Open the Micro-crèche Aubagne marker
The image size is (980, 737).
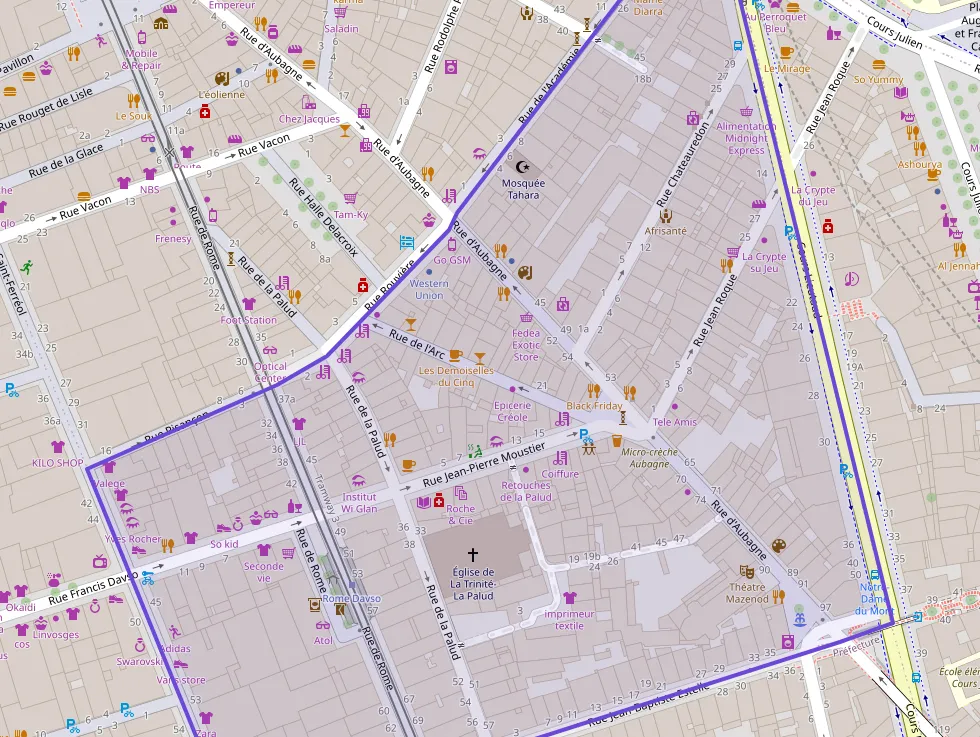point(616,439)
